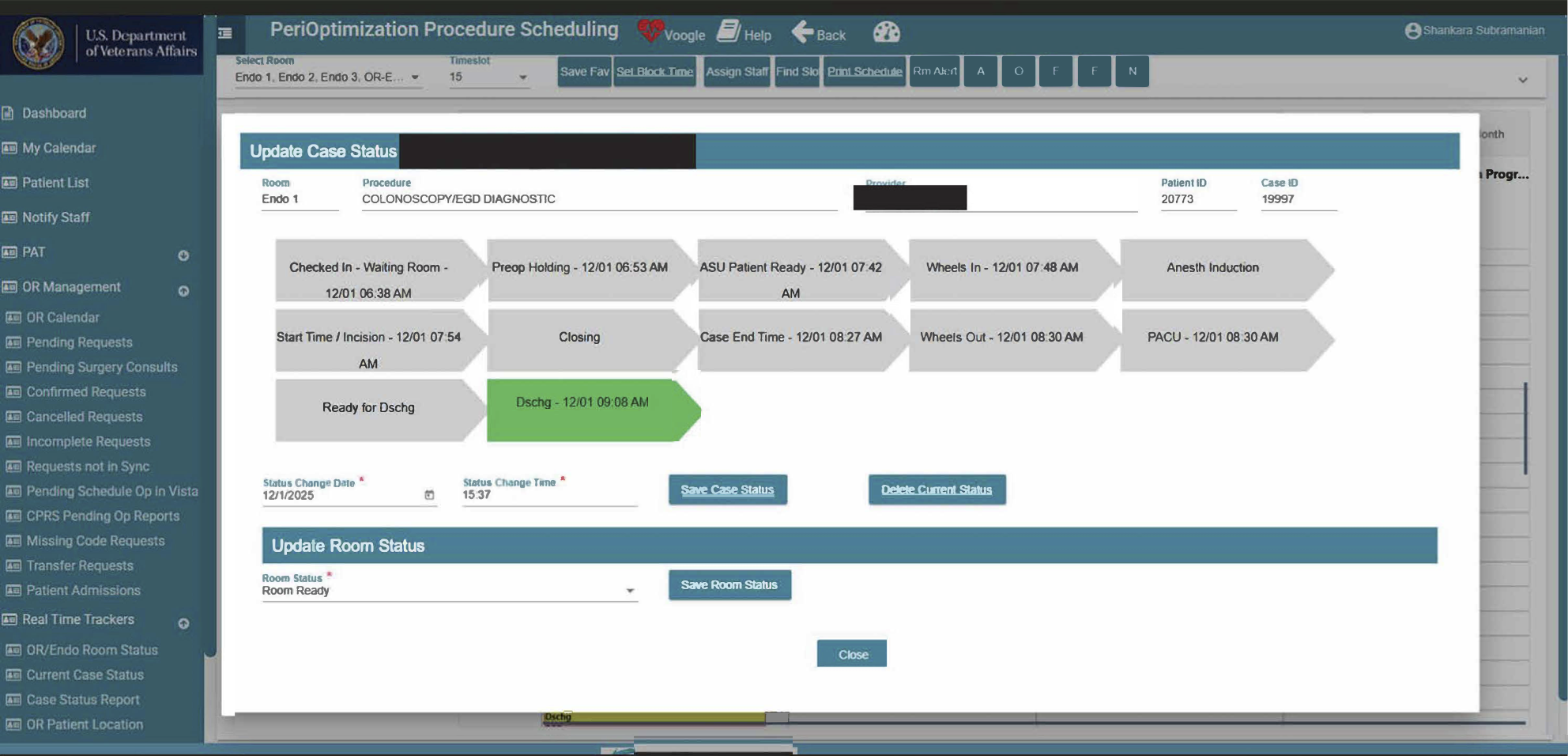Click Rm Alert toolbar button

tap(934, 71)
